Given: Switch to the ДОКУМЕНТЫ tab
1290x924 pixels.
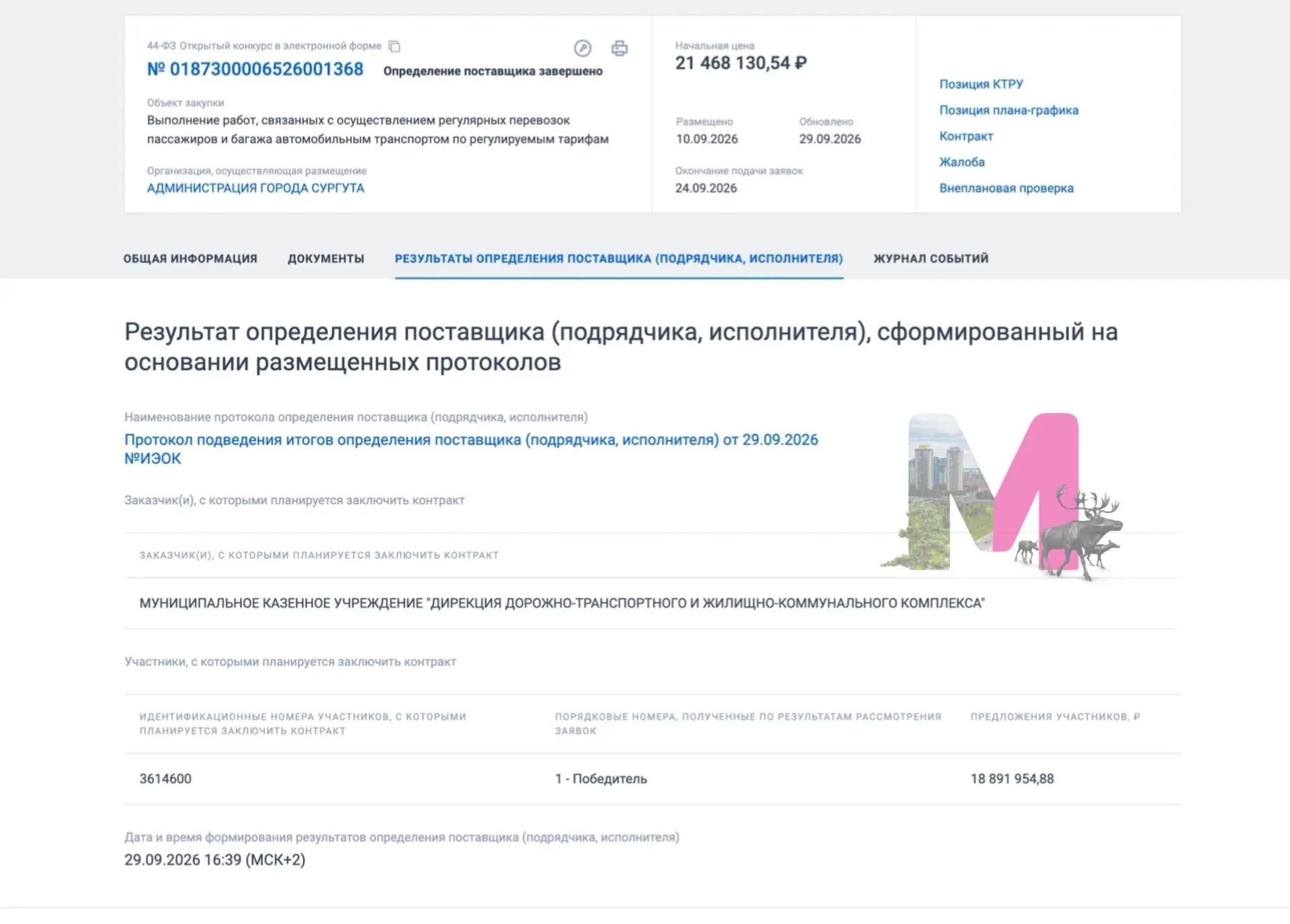Looking at the screenshot, I should [326, 259].
